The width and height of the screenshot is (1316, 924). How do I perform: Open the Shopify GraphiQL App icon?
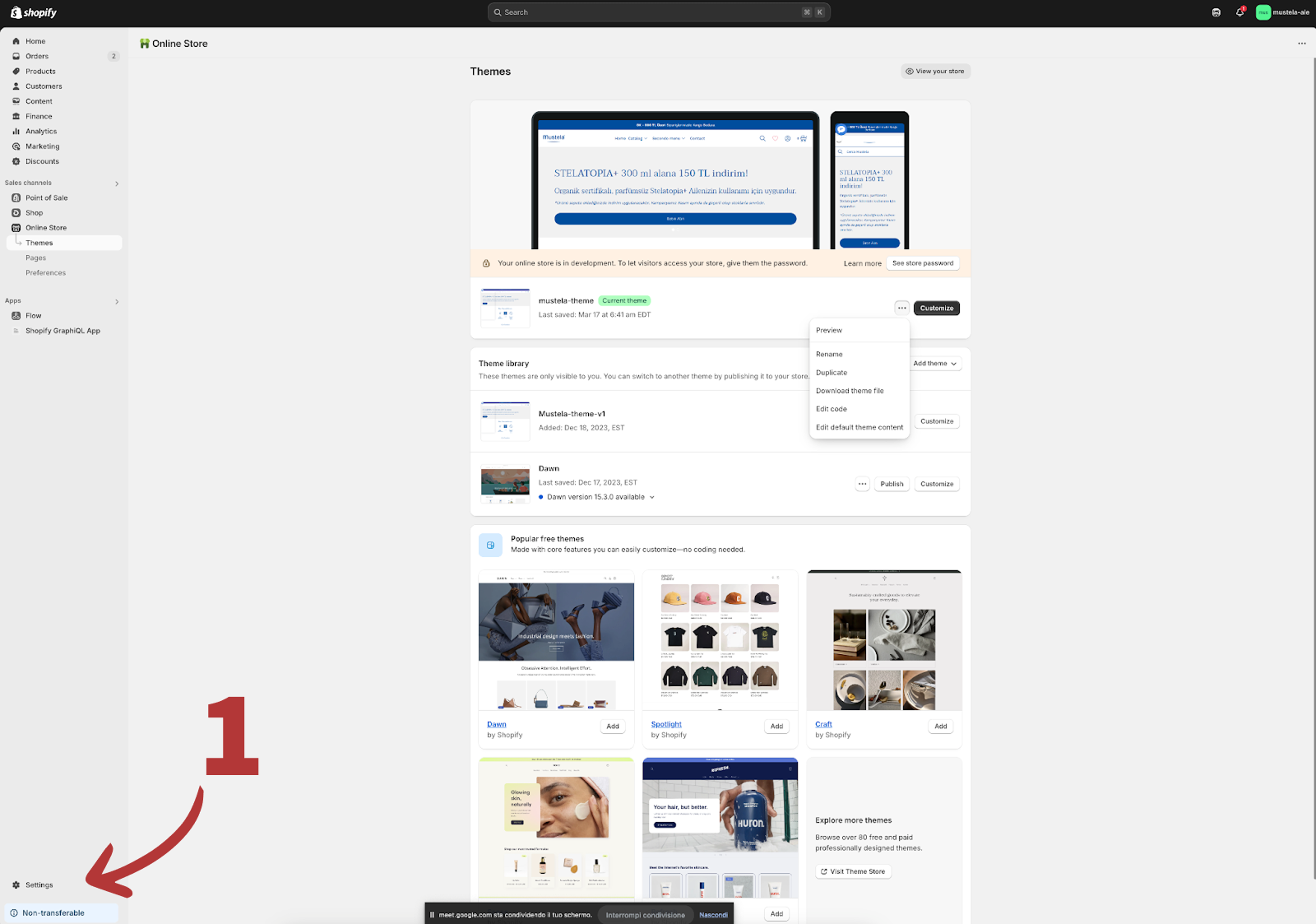(16, 331)
